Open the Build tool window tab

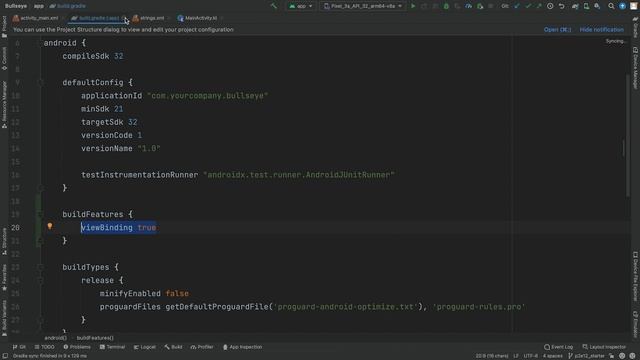173,347
